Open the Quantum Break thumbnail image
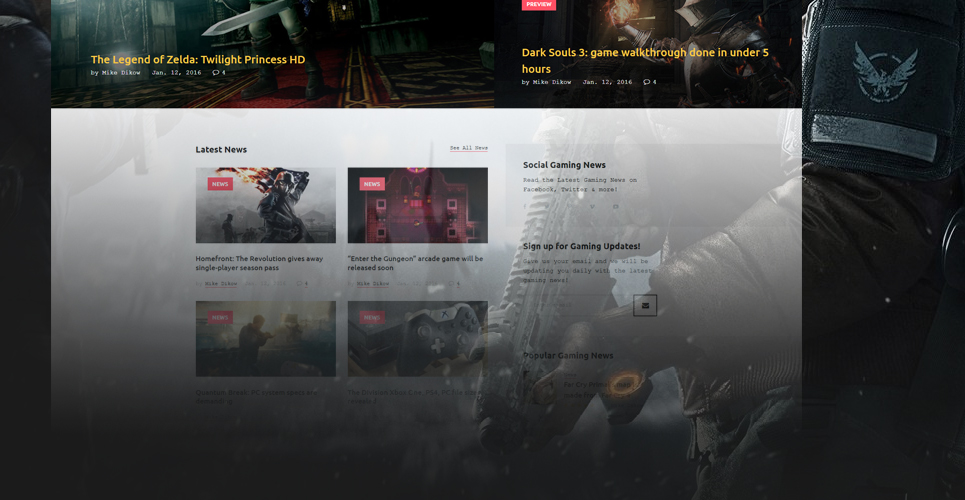The height and width of the screenshot is (500, 965). point(266,339)
